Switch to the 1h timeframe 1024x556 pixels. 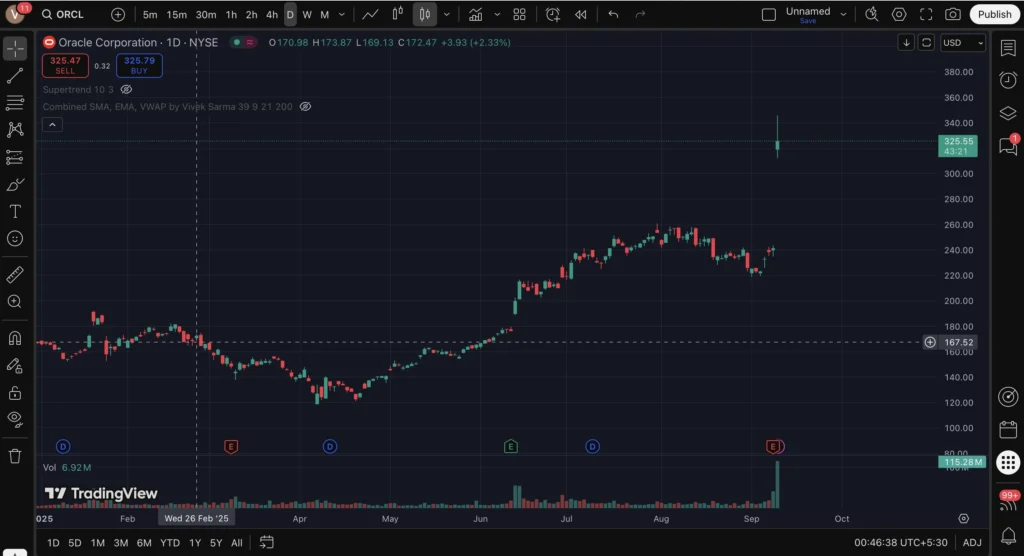[x=231, y=14]
